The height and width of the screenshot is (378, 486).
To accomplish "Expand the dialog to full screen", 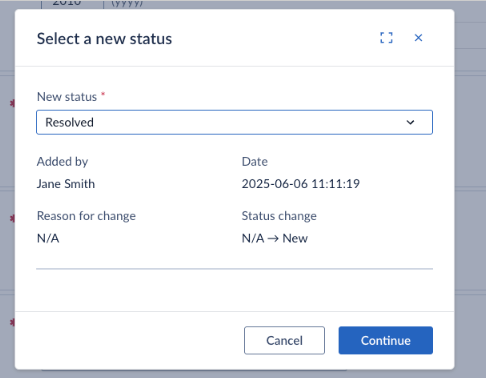I will click(386, 38).
